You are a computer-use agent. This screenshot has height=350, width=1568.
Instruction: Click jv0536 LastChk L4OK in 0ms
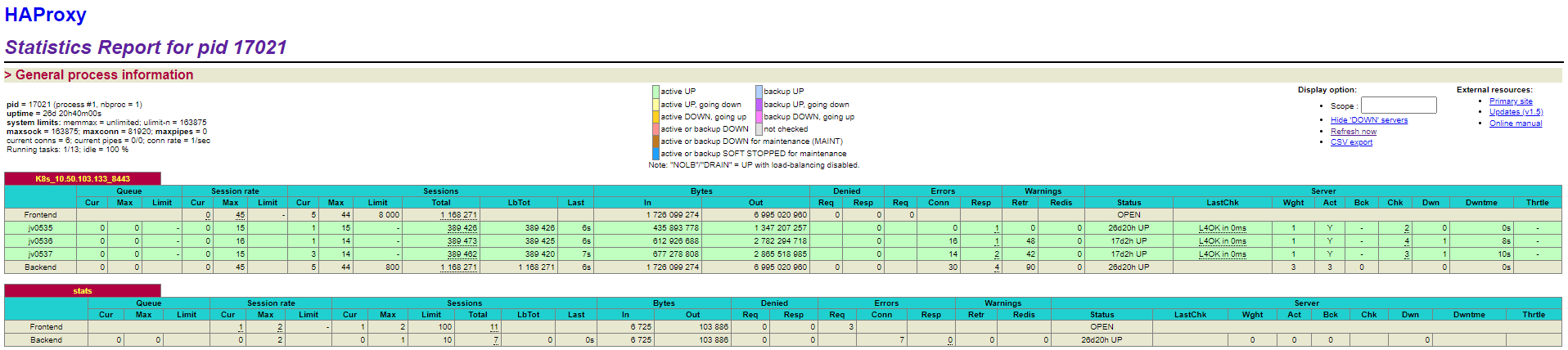click(x=1223, y=241)
